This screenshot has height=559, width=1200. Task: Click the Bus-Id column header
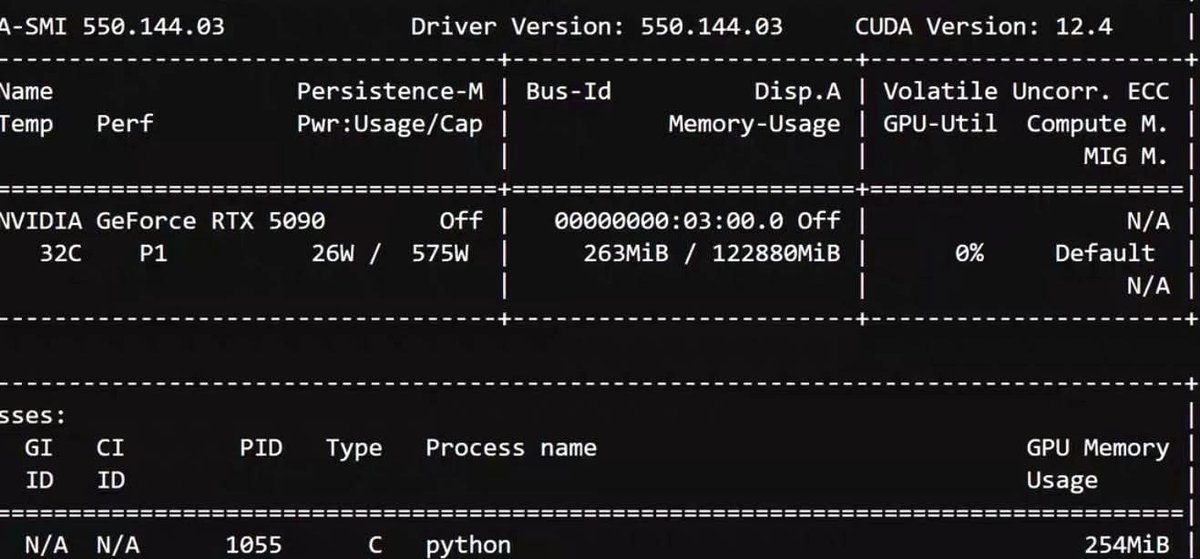(x=569, y=92)
